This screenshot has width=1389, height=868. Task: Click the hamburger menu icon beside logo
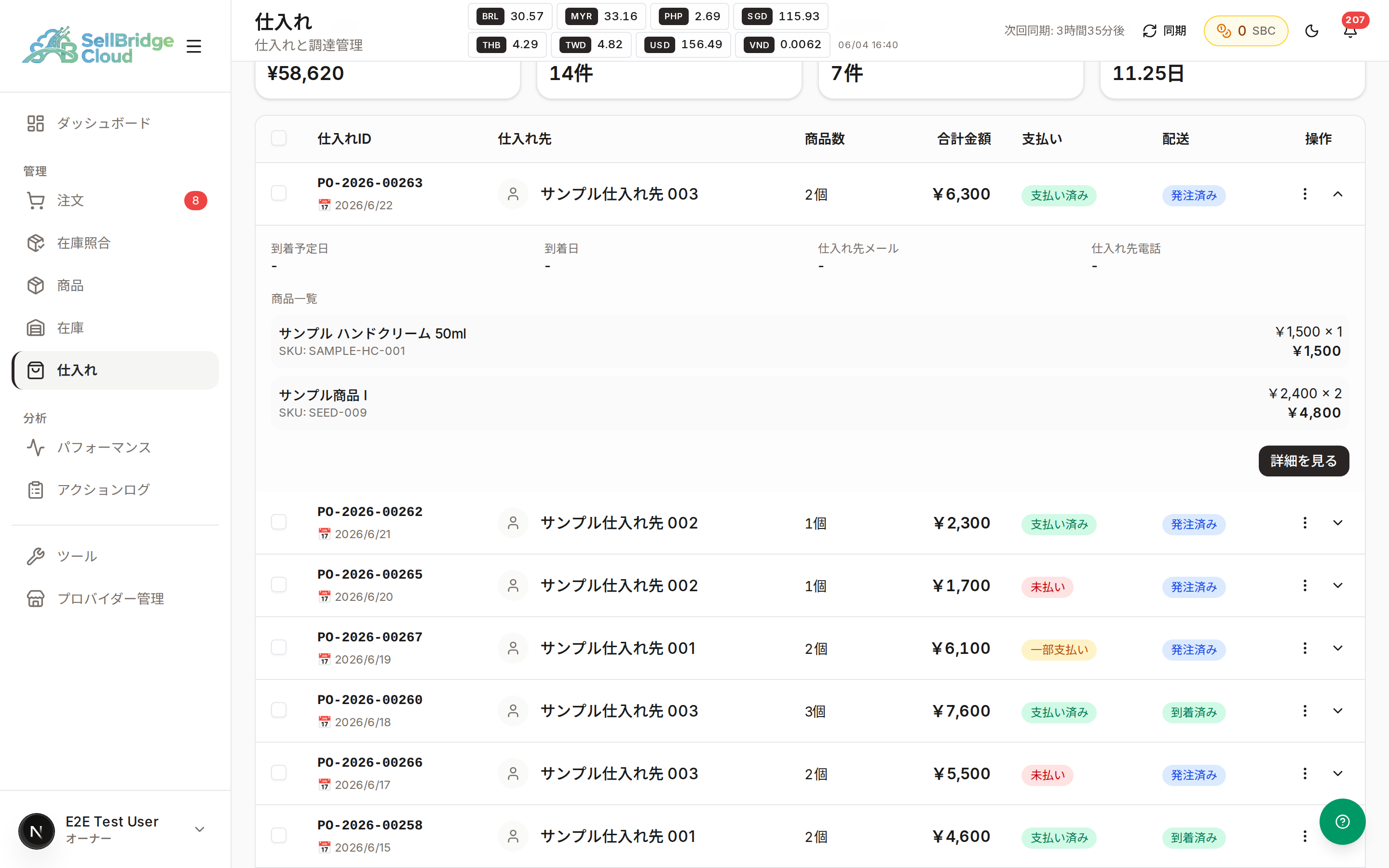(194, 46)
